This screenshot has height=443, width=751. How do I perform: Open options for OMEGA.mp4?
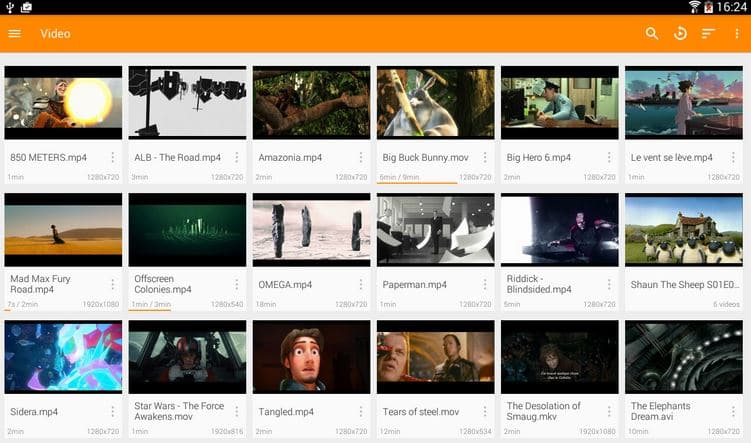(x=361, y=284)
